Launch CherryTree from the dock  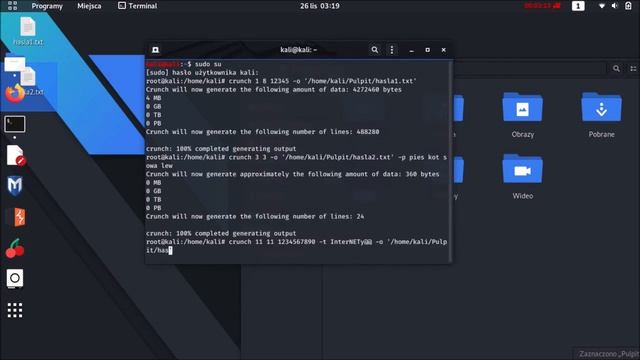(15, 248)
